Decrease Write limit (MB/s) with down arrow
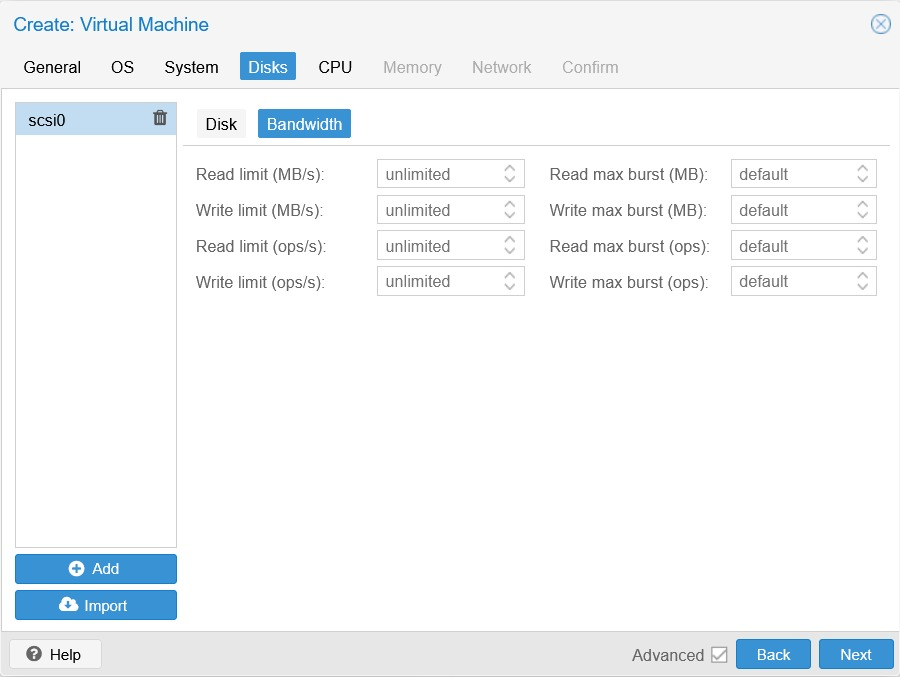 tap(510, 215)
